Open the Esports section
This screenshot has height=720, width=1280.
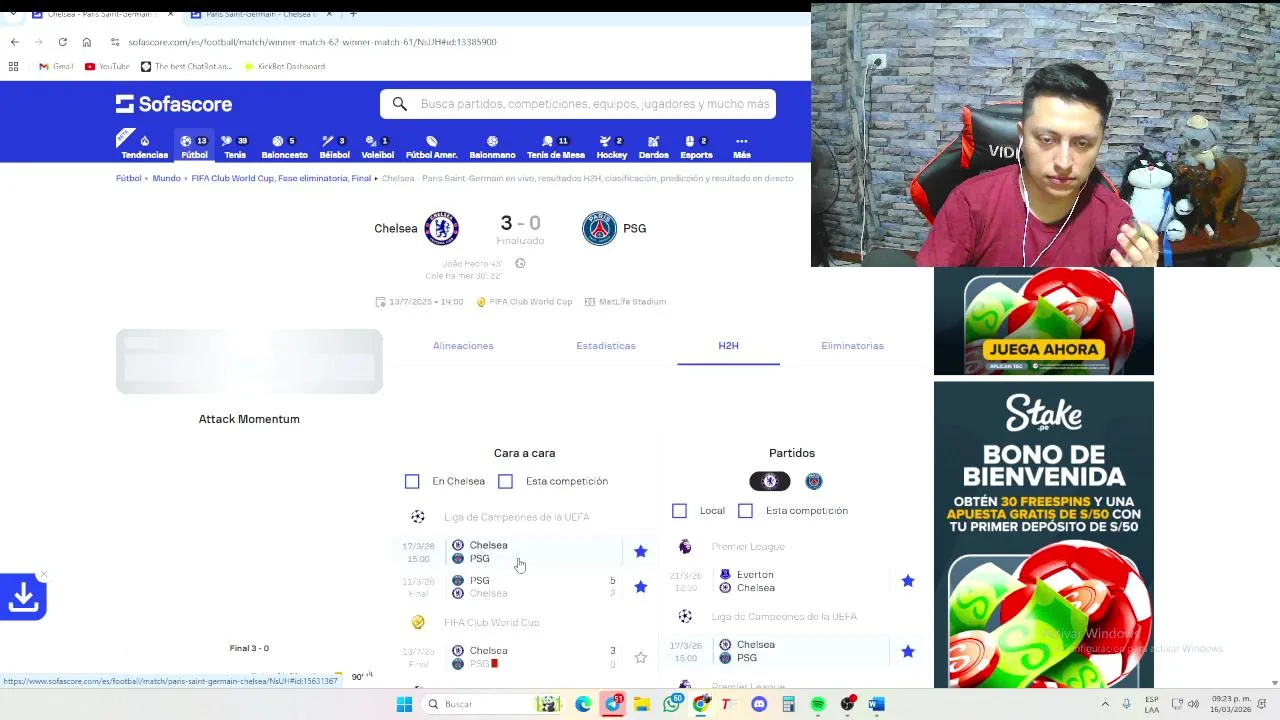[x=696, y=147]
